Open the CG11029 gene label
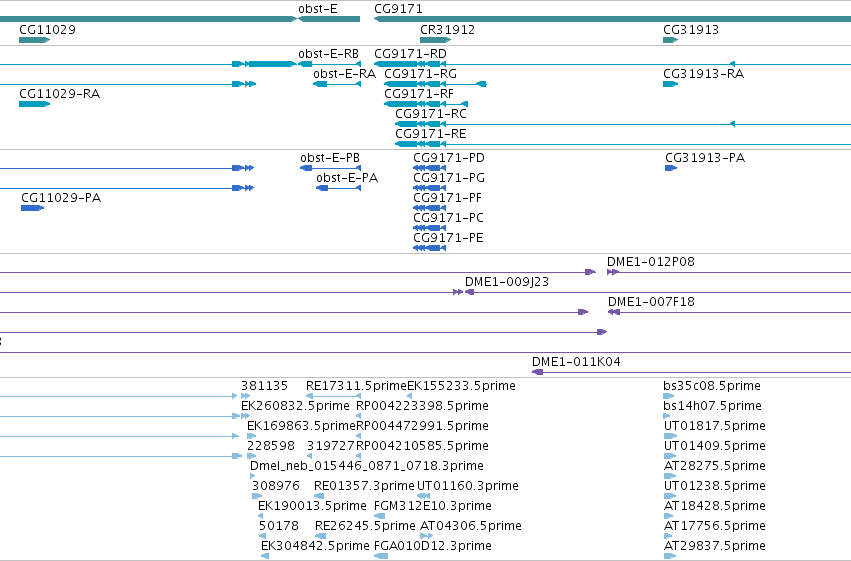Image resolution: width=851 pixels, height=561 pixels. (47, 30)
